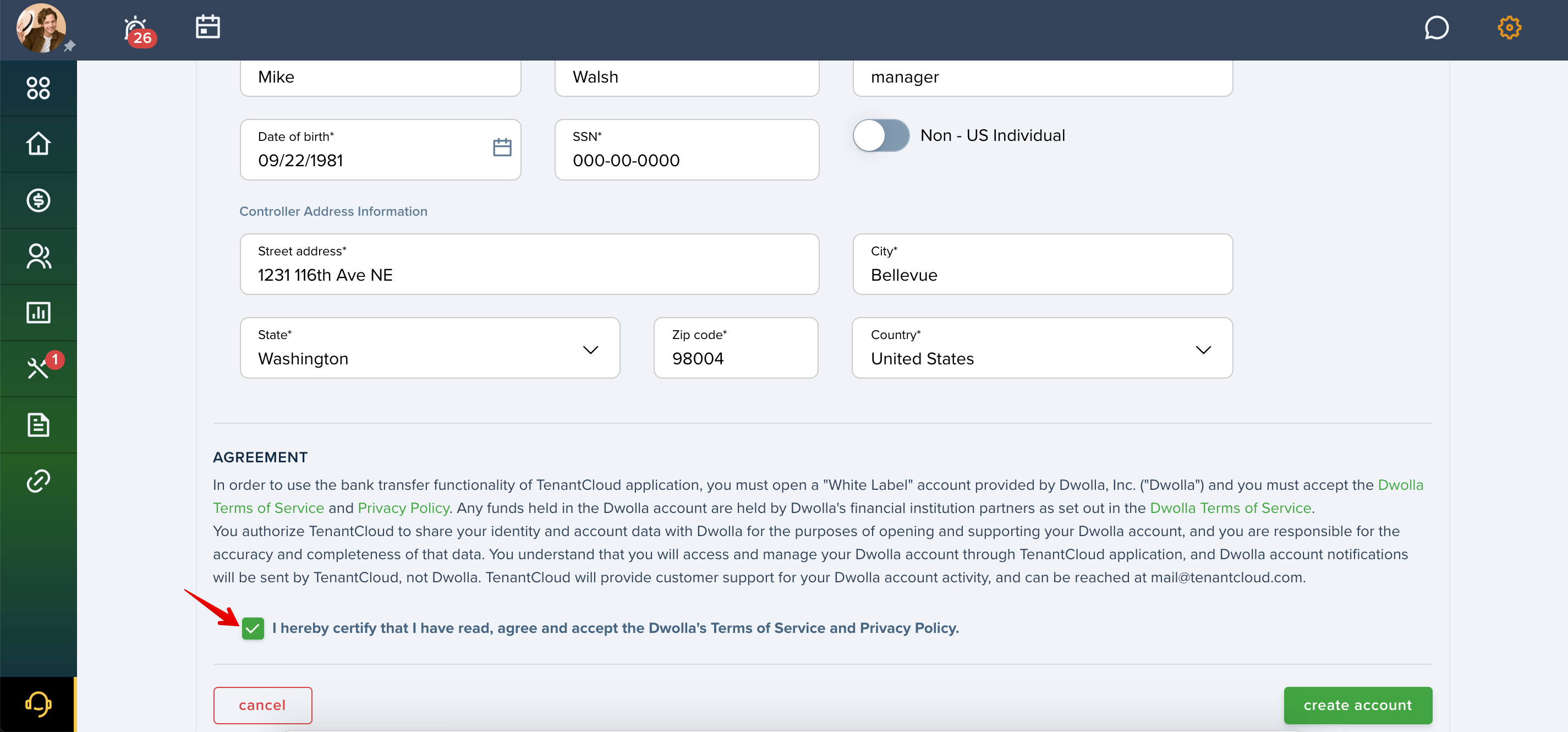Open date picker calendar icon in Date of birth
Image resolution: width=1568 pixels, height=732 pixels.
click(502, 148)
